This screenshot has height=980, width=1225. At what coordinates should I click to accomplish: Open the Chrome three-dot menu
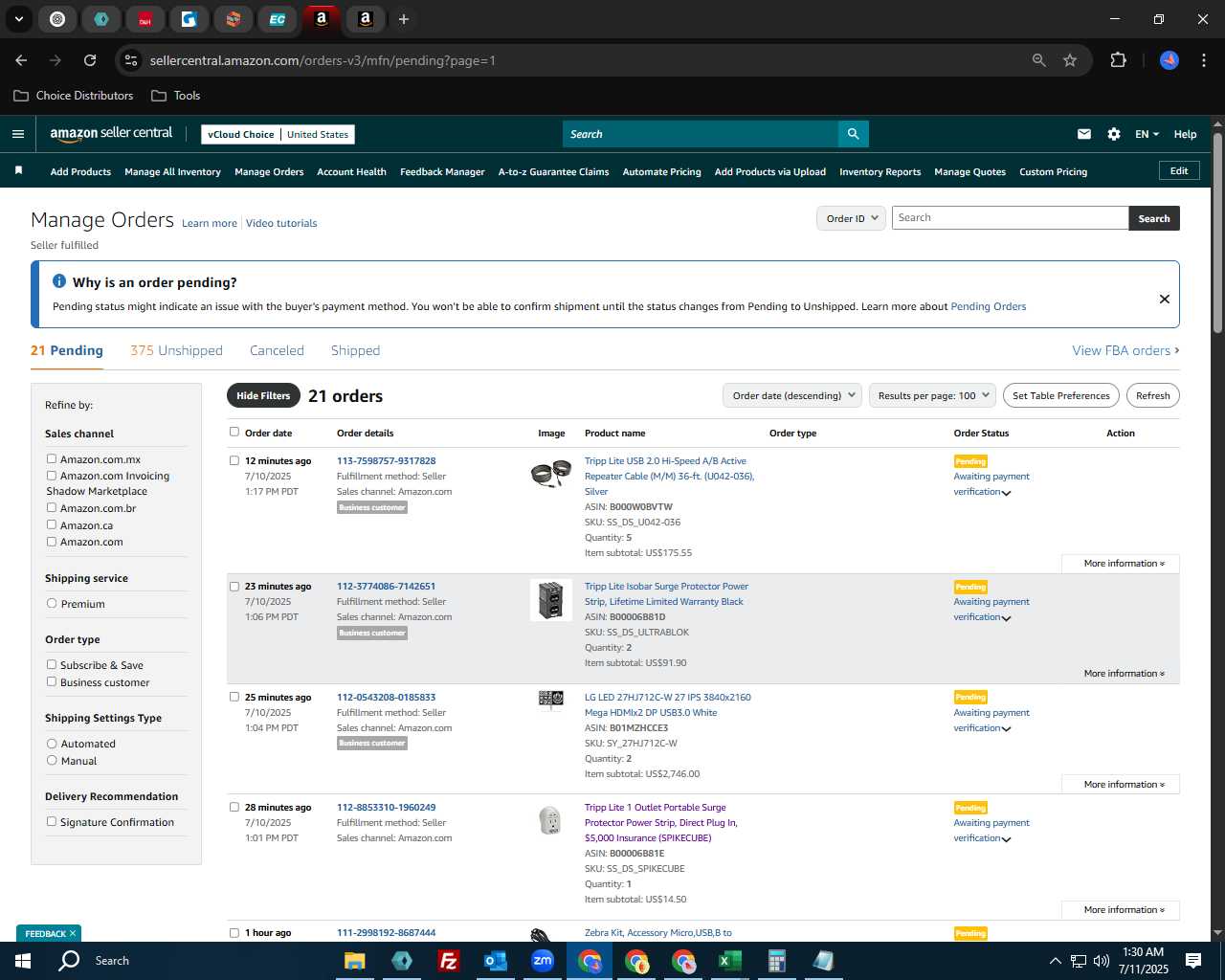(x=1202, y=60)
